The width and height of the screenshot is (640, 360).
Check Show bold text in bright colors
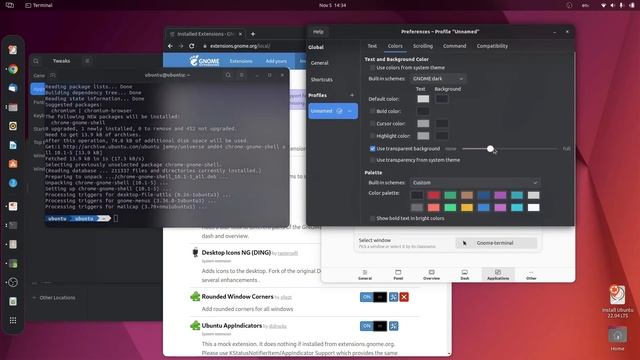(x=372, y=218)
